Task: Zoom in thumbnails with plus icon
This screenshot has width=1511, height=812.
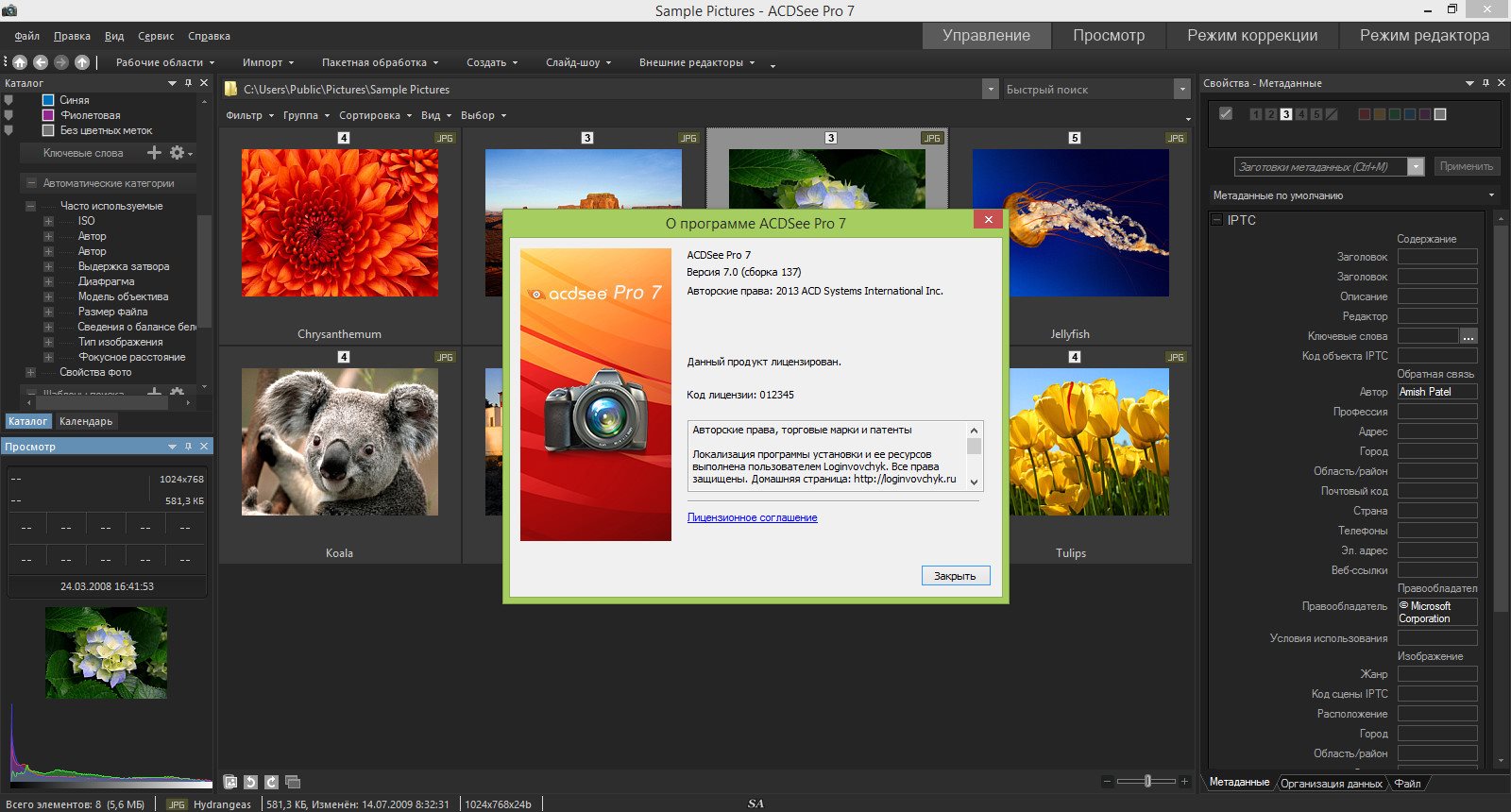Action: (1184, 781)
